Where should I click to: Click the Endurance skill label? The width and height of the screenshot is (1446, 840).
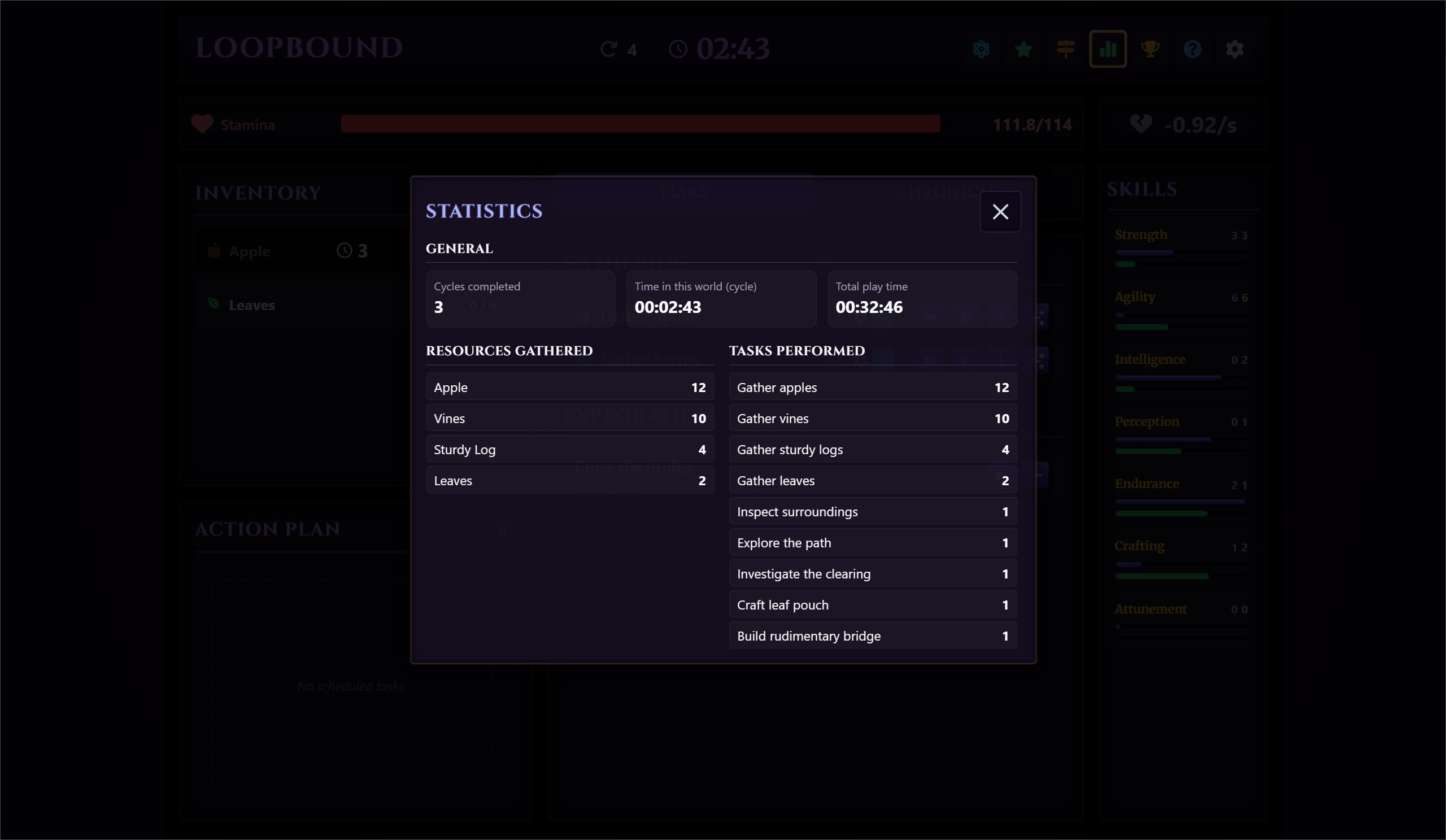[1147, 484]
